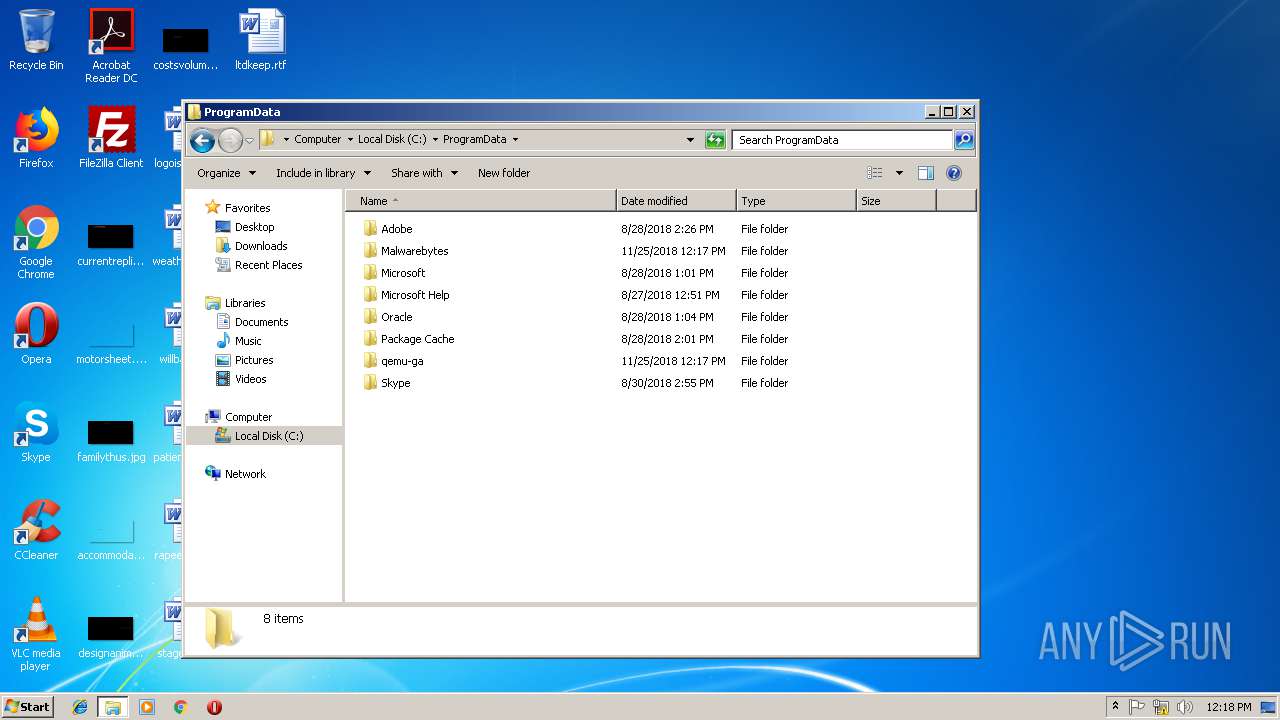
Task: Select the Package Cache folder
Action: (x=417, y=339)
